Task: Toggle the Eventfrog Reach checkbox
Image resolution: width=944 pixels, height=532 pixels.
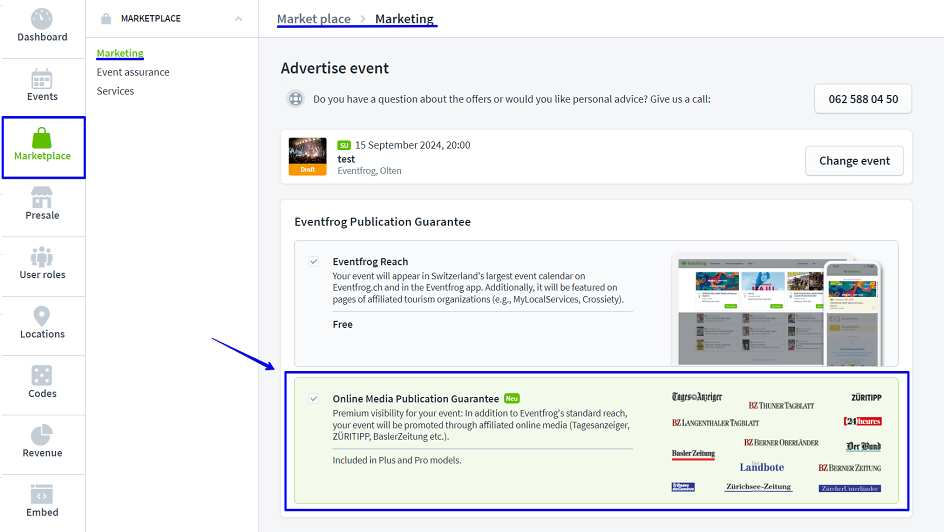Action: tap(314, 261)
